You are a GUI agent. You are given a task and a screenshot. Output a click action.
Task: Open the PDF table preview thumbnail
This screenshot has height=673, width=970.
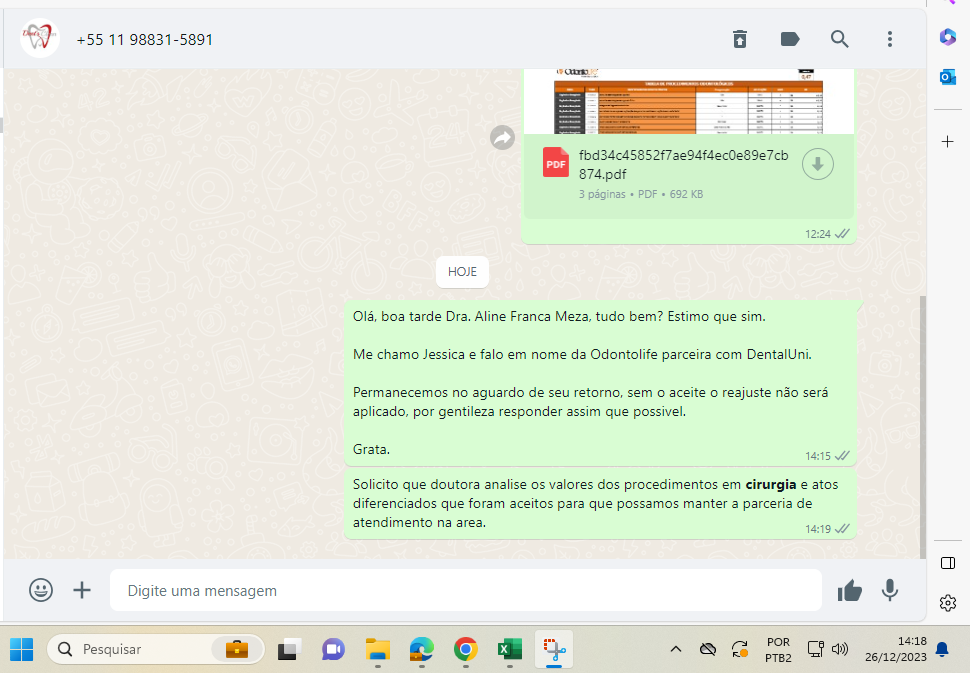tap(689, 101)
